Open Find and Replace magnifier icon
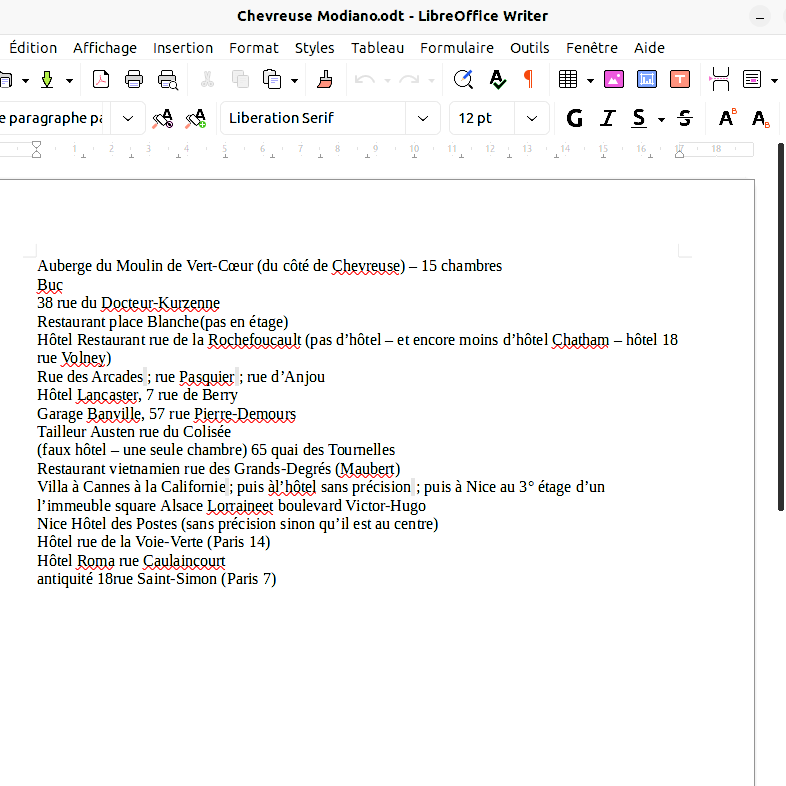 coord(463,80)
